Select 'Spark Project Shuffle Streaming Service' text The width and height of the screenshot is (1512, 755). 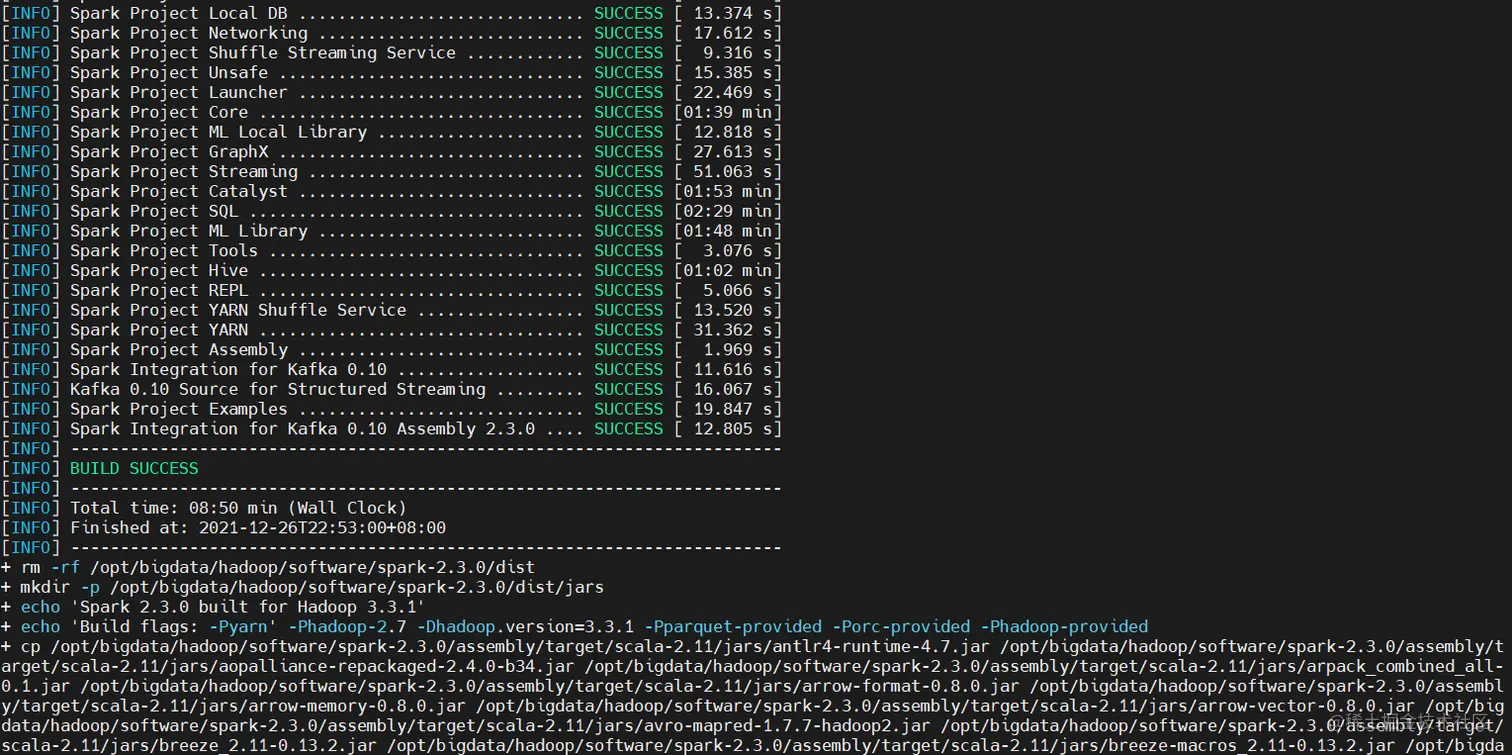[x=263, y=53]
